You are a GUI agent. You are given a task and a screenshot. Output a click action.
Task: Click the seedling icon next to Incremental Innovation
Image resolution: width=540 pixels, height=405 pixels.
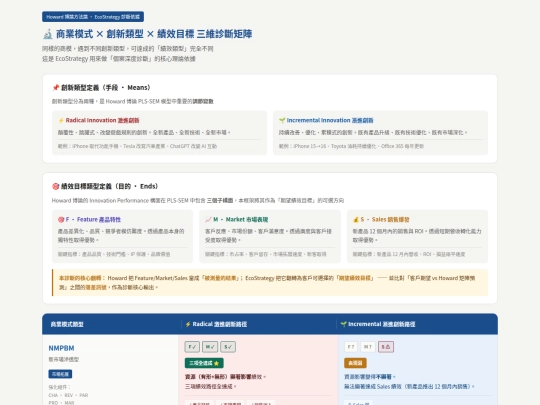pyautogui.click(x=282, y=120)
